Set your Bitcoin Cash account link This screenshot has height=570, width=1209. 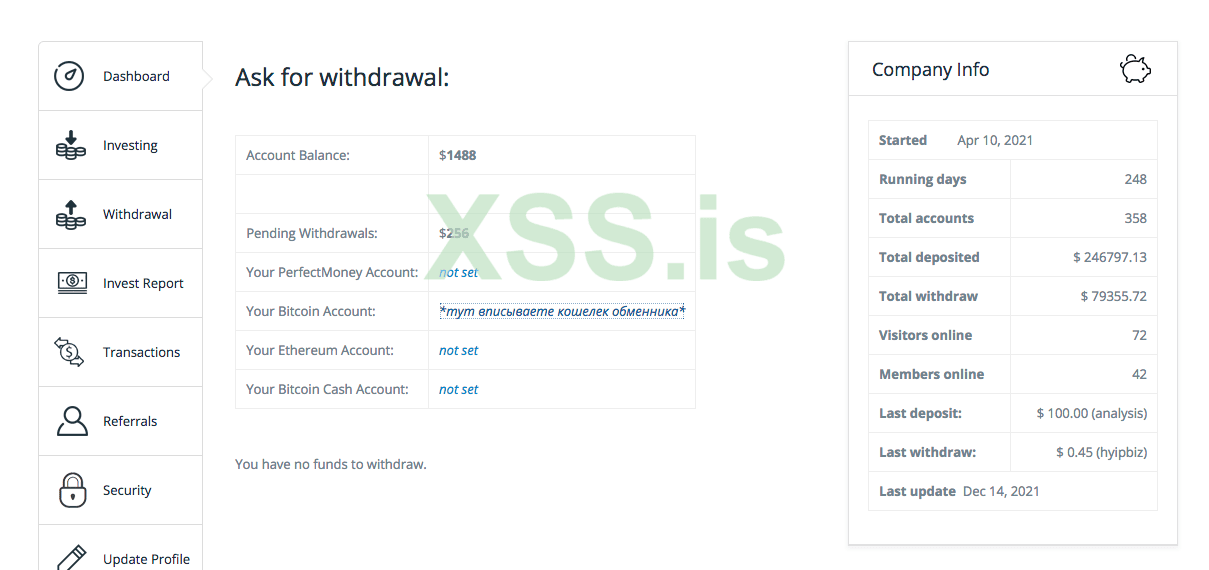coord(458,389)
